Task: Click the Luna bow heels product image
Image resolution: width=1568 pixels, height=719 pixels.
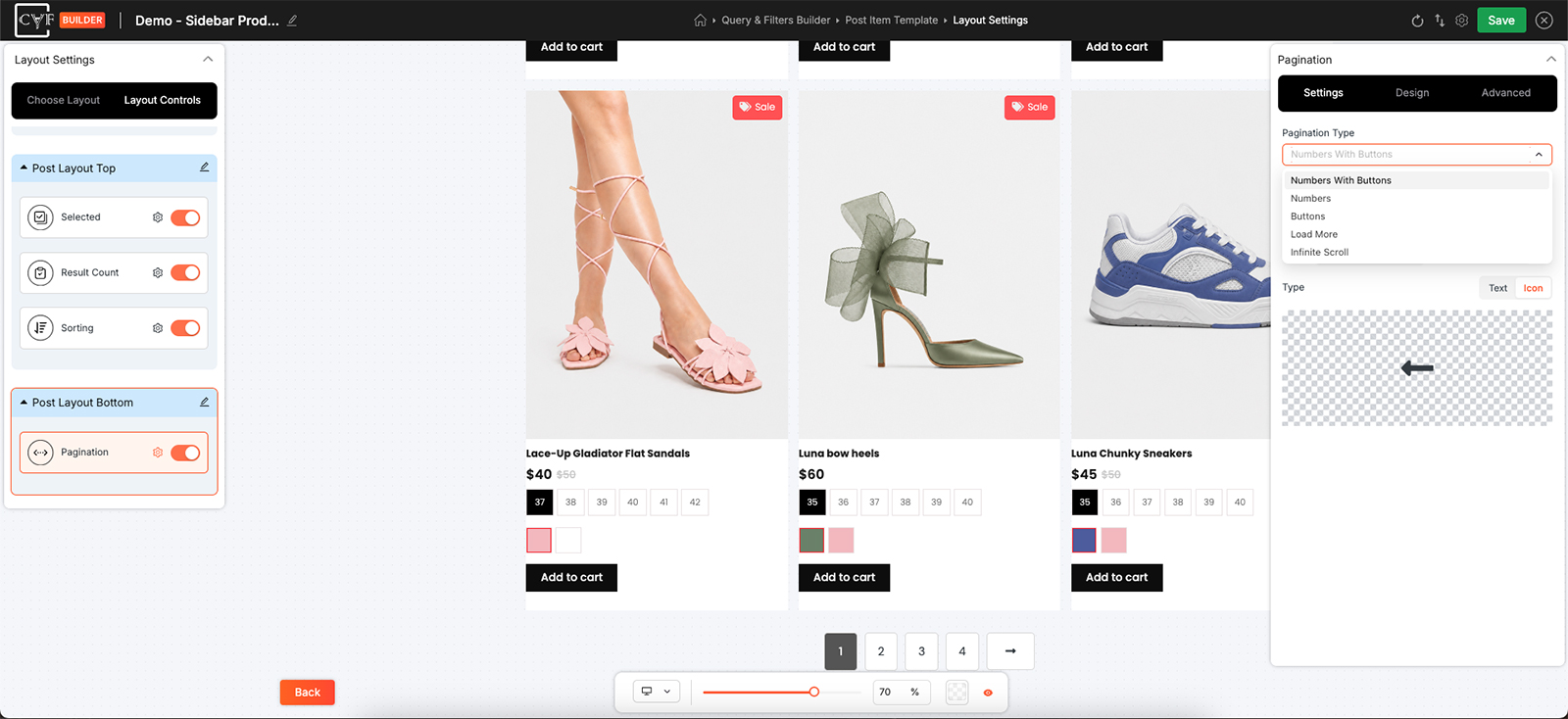Action: pos(929,264)
